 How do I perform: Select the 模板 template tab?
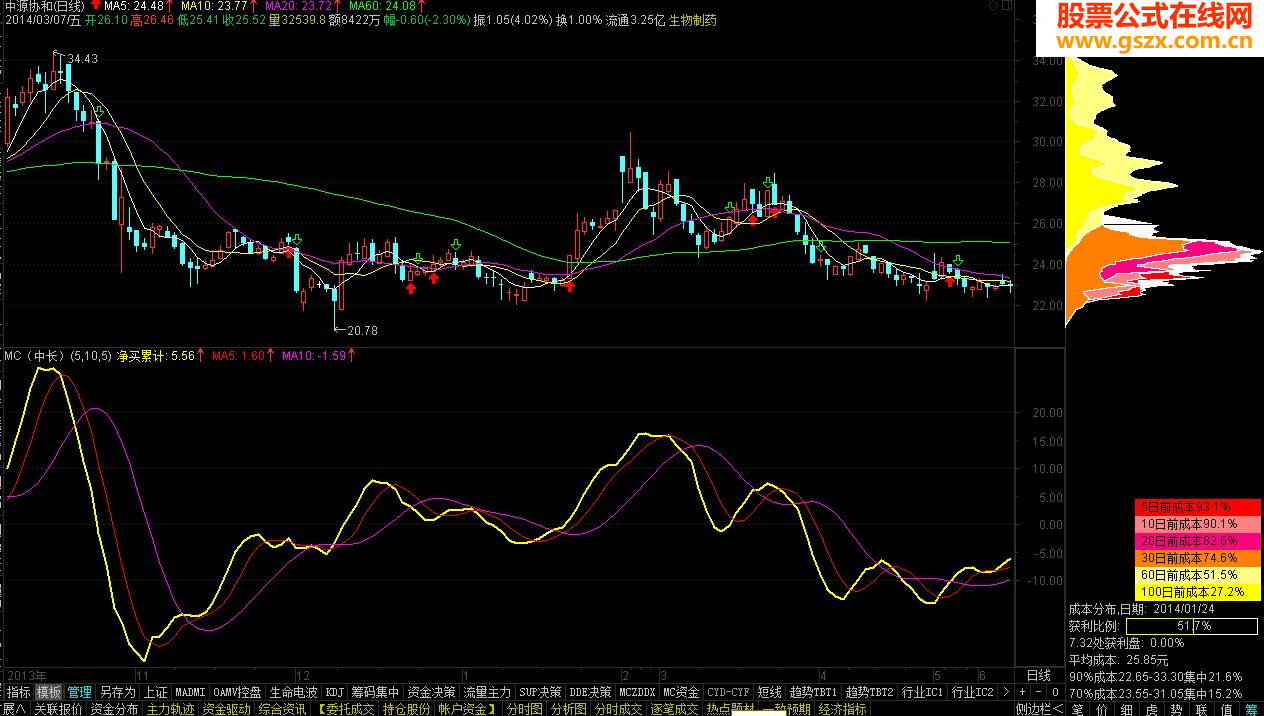pyautogui.click(x=49, y=692)
